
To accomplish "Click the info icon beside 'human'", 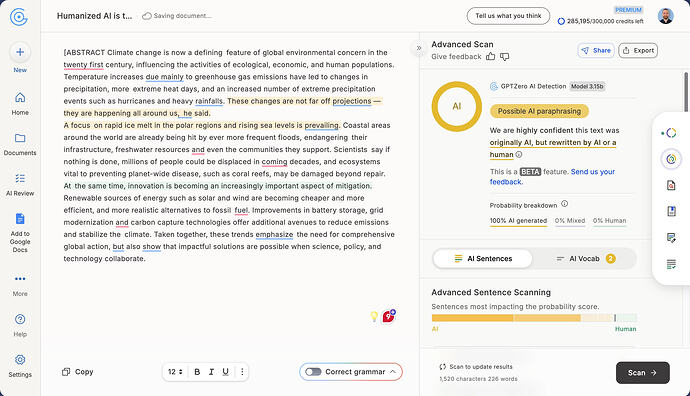I will pyautogui.click(x=519, y=154).
